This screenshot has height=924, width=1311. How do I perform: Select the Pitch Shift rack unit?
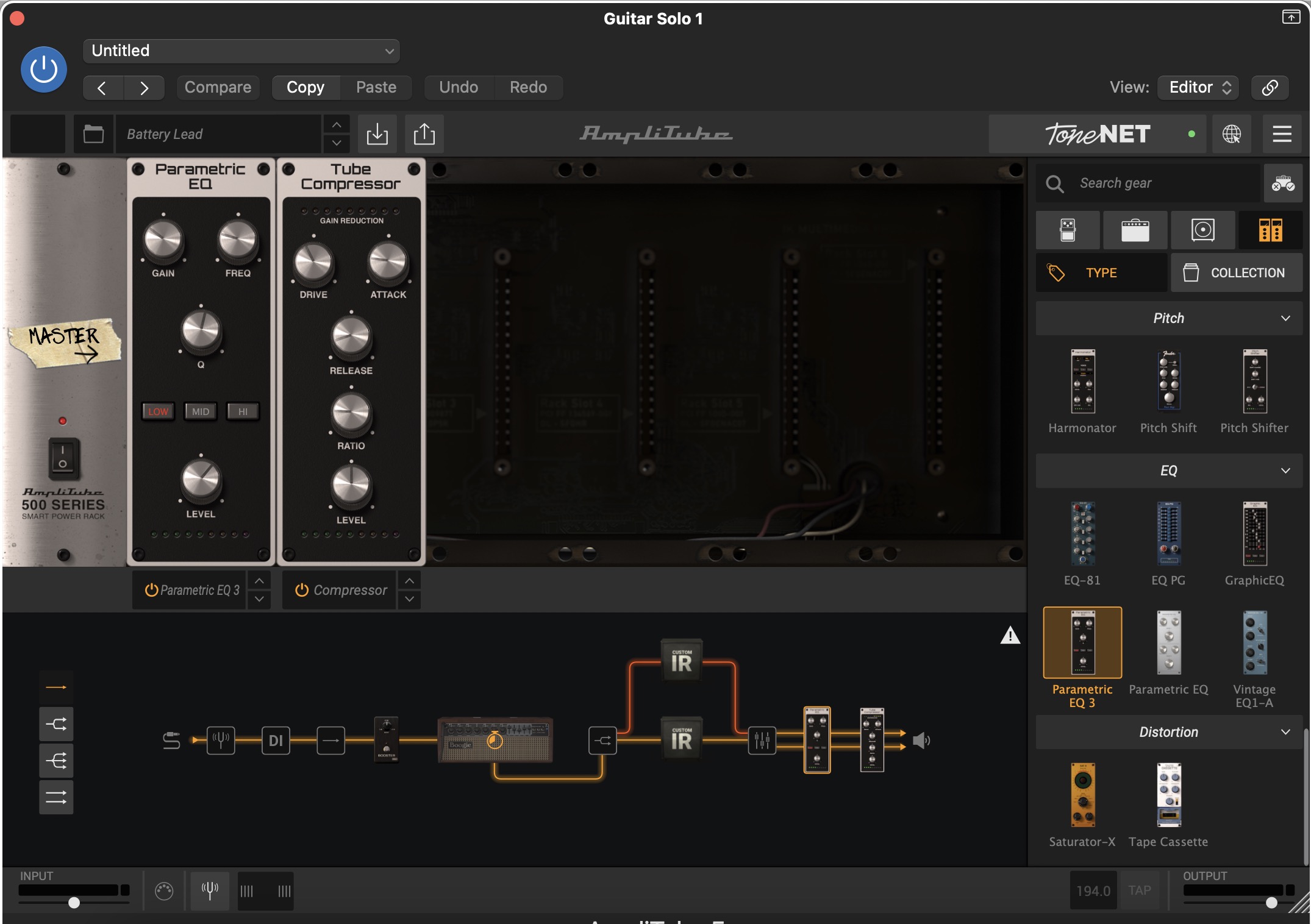click(1169, 382)
